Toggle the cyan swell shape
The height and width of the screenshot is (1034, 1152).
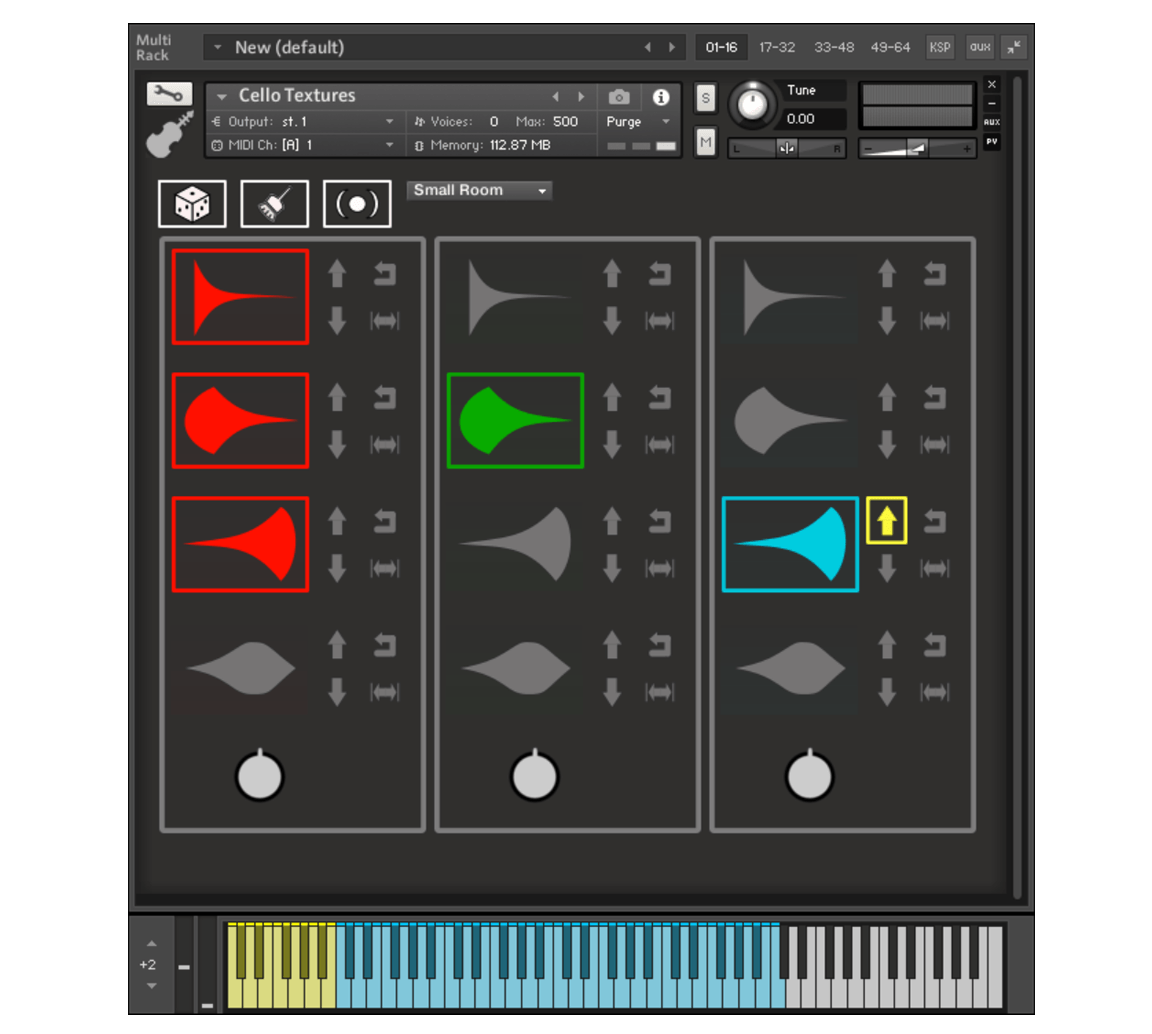pos(790,544)
